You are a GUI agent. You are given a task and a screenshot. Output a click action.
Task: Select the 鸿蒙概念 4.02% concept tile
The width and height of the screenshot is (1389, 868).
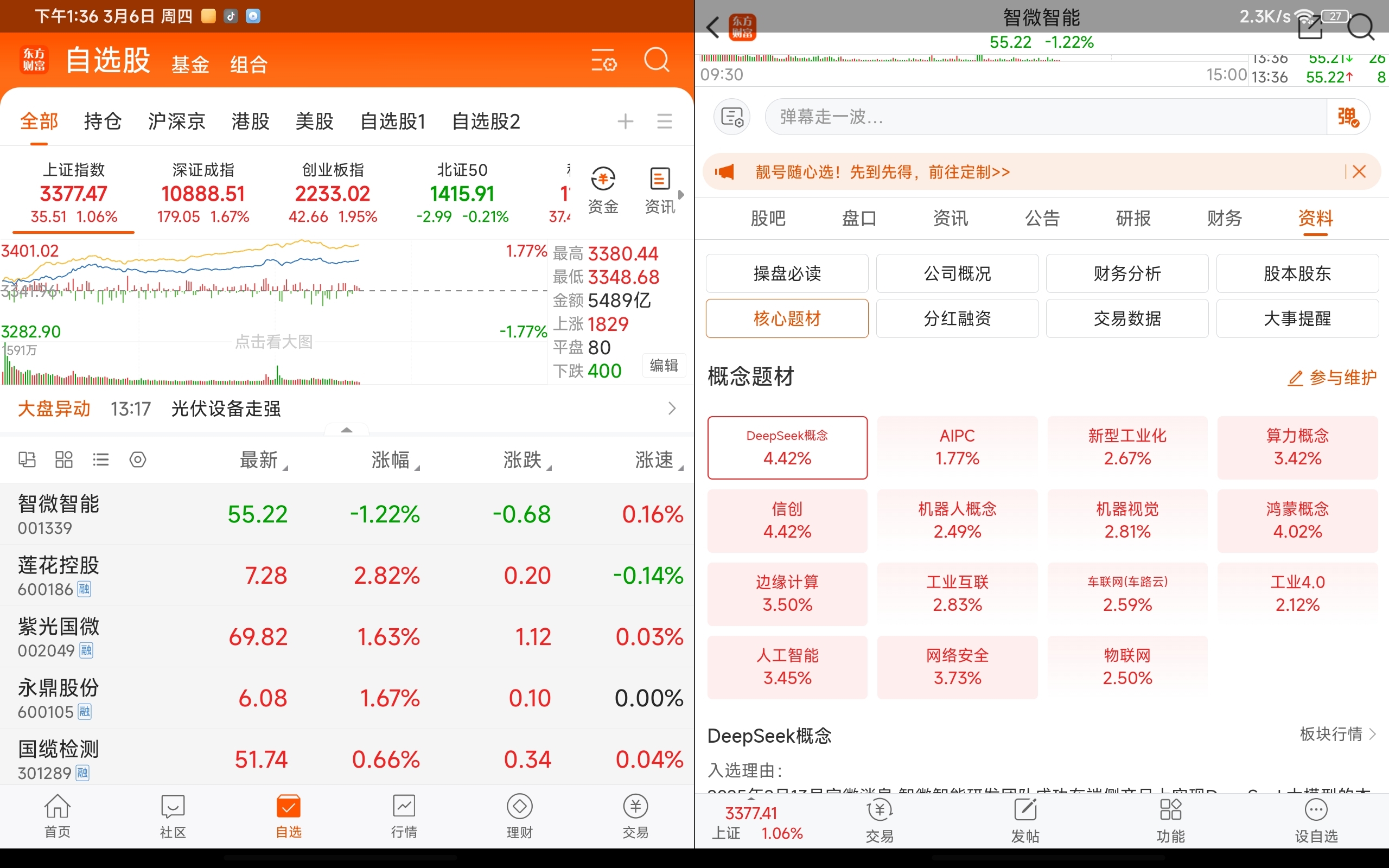pyautogui.click(x=1297, y=521)
